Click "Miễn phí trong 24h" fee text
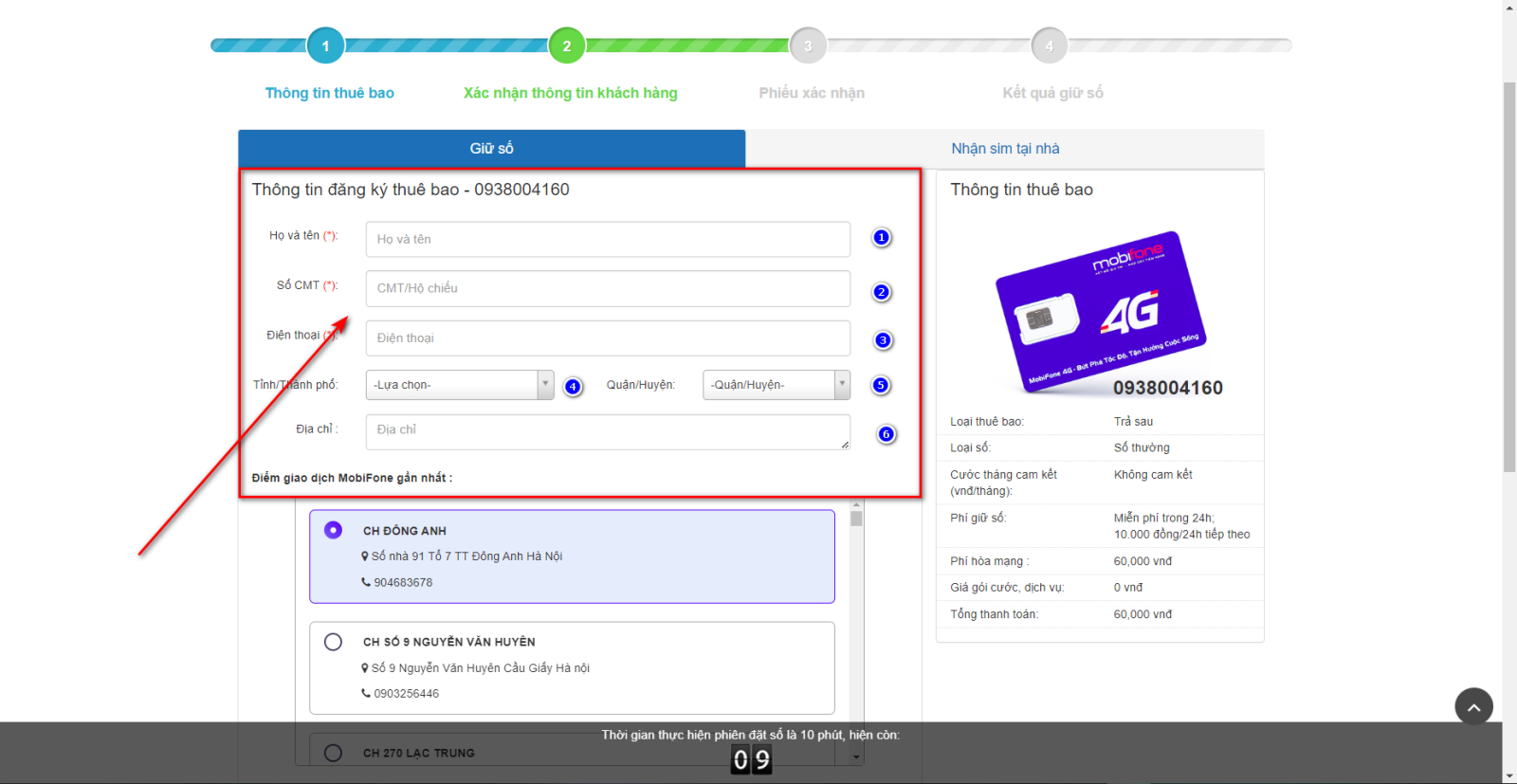 pyautogui.click(x=1163, y=518)
